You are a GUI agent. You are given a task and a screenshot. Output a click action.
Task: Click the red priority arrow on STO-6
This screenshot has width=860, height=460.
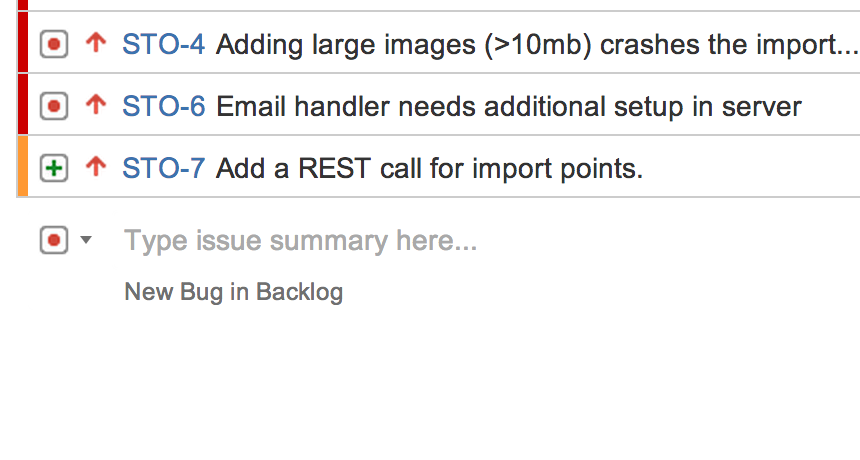[x=96, y=105]
